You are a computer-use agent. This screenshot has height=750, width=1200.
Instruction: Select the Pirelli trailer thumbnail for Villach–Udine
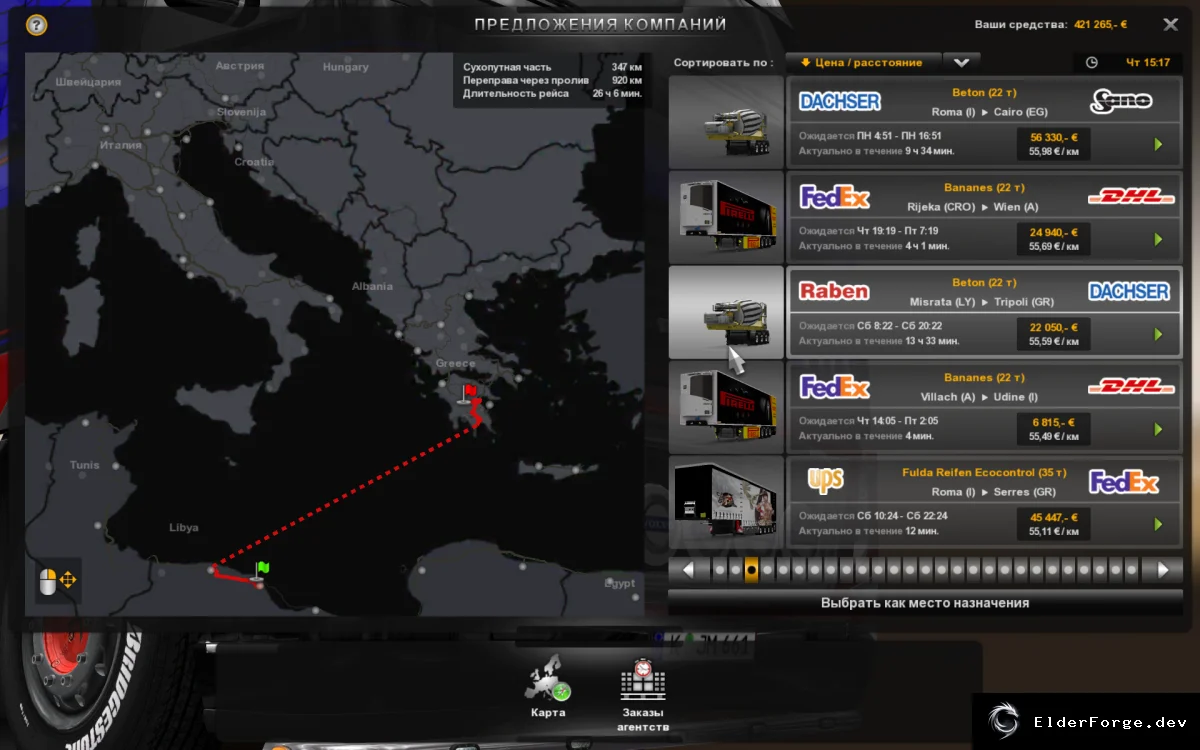[x=726, y=408]
